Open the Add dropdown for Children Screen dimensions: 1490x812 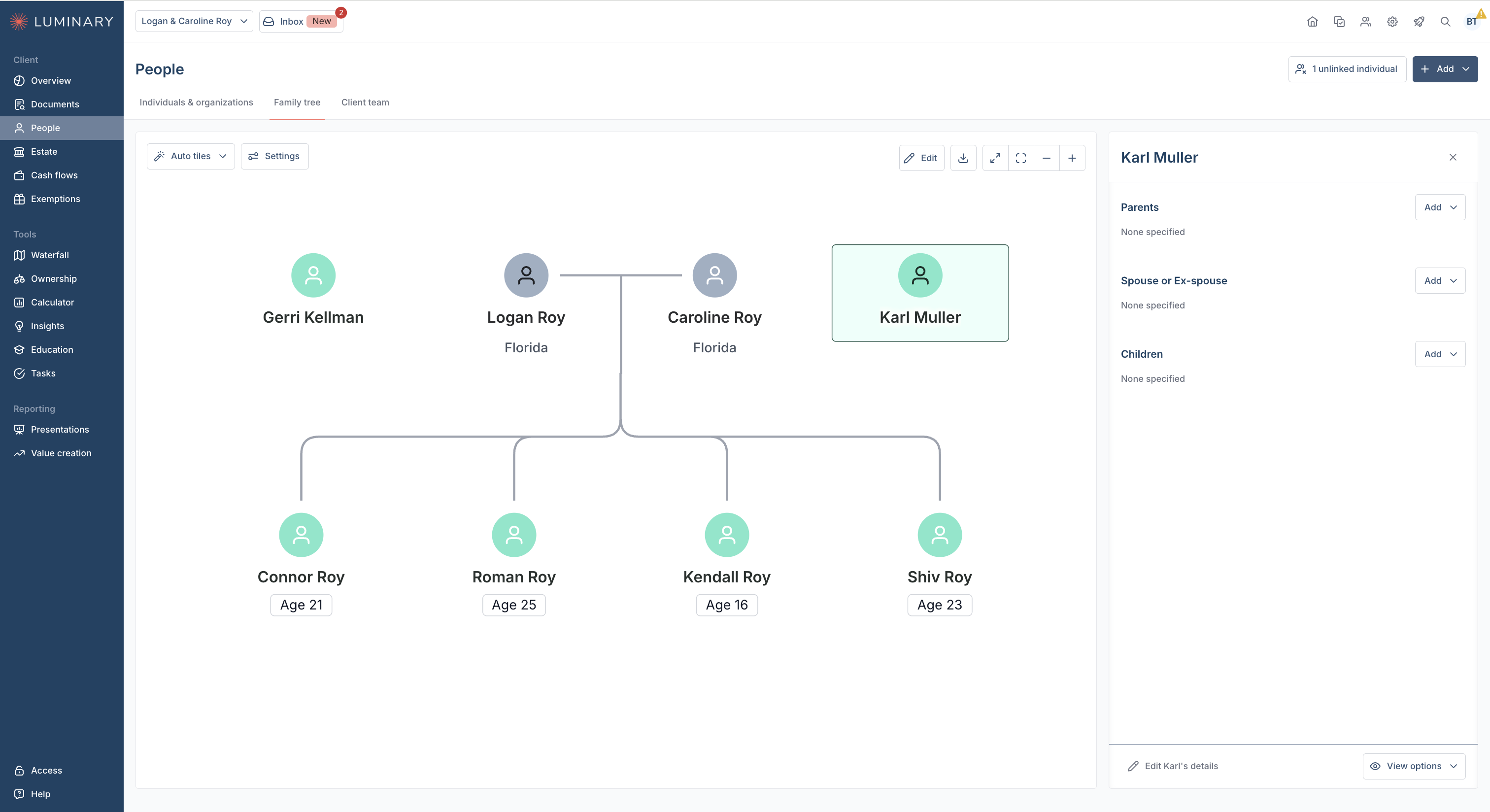pos(1440,354)
